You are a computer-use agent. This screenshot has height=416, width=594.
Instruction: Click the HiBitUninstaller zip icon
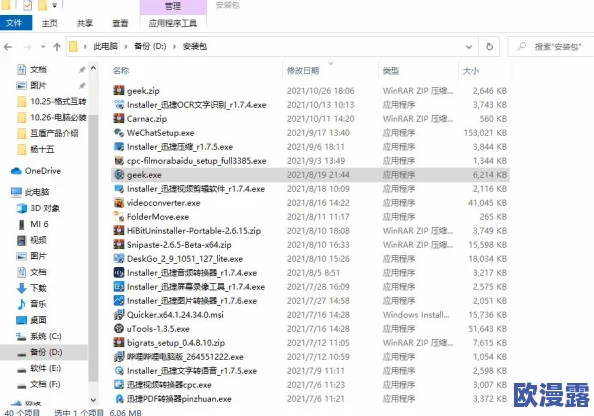[x=119, y=231]
